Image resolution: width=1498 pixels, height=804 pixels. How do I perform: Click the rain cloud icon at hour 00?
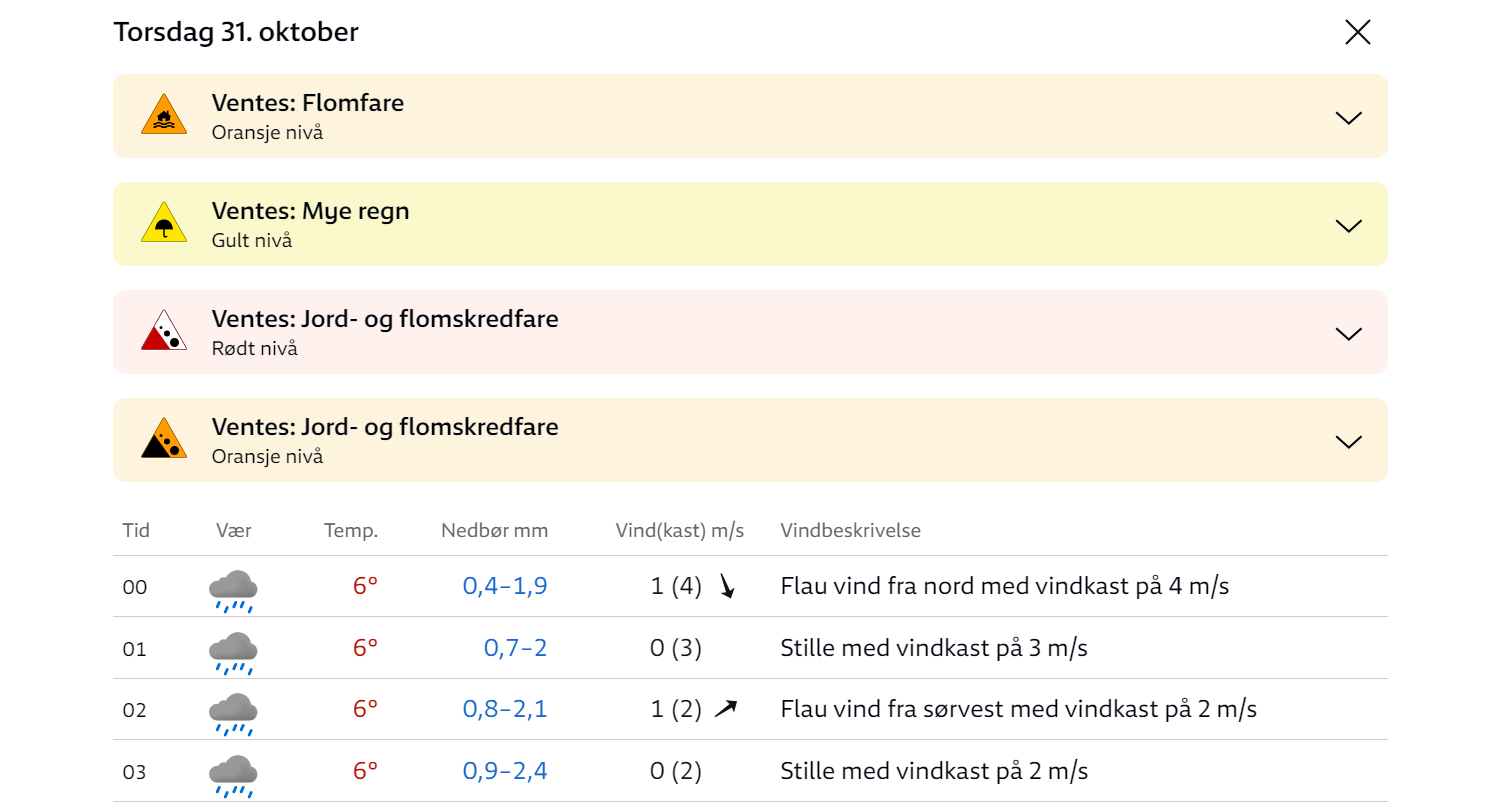[233, 590]
